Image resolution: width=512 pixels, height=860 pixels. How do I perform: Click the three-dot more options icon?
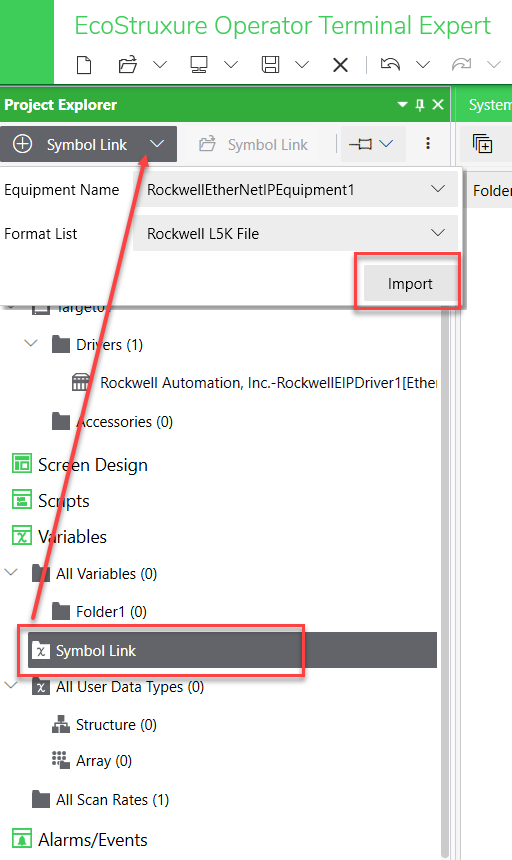pos(428,144)
